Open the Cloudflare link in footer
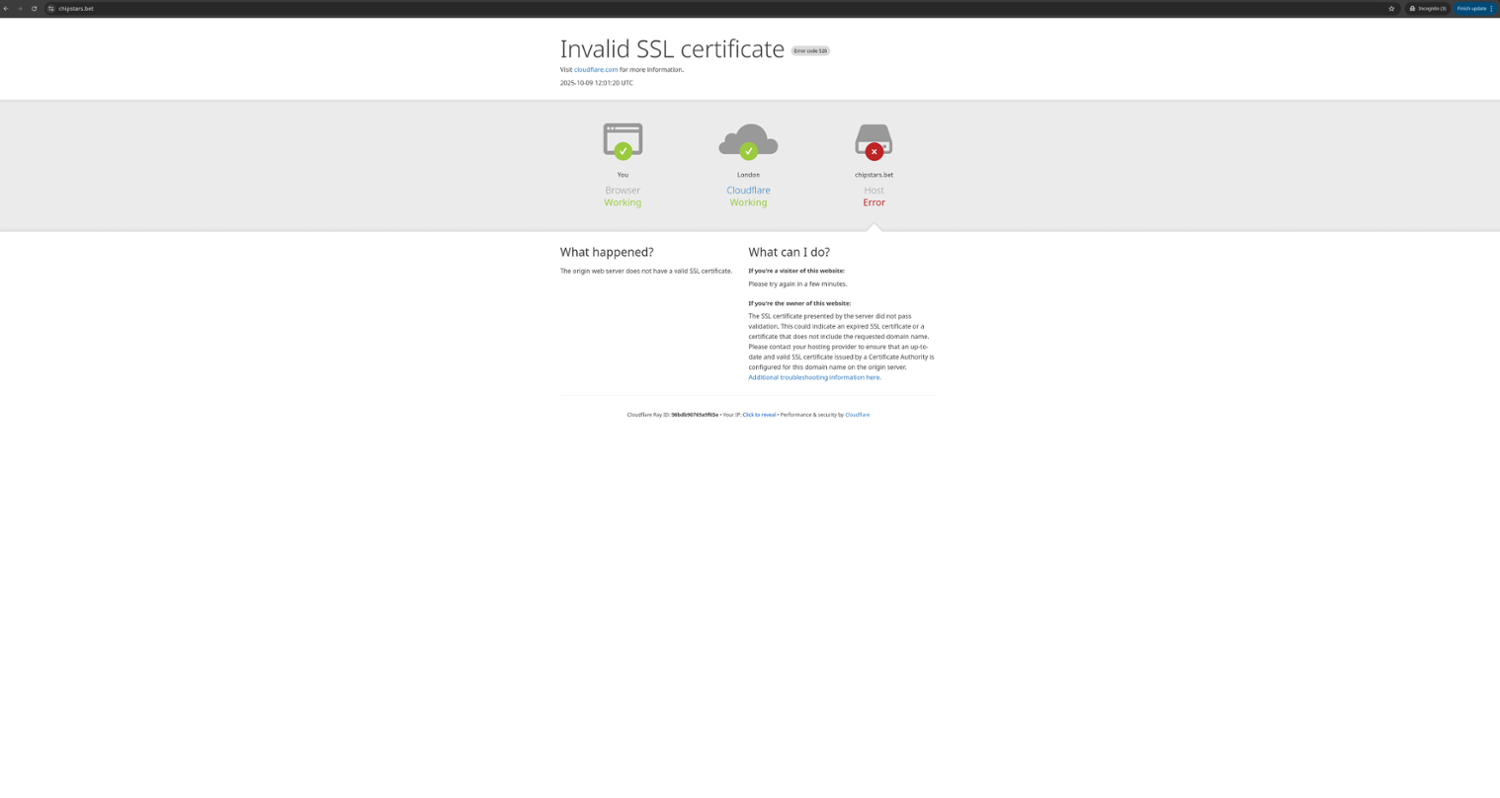The image size is (1500, 798). (857, 415)
